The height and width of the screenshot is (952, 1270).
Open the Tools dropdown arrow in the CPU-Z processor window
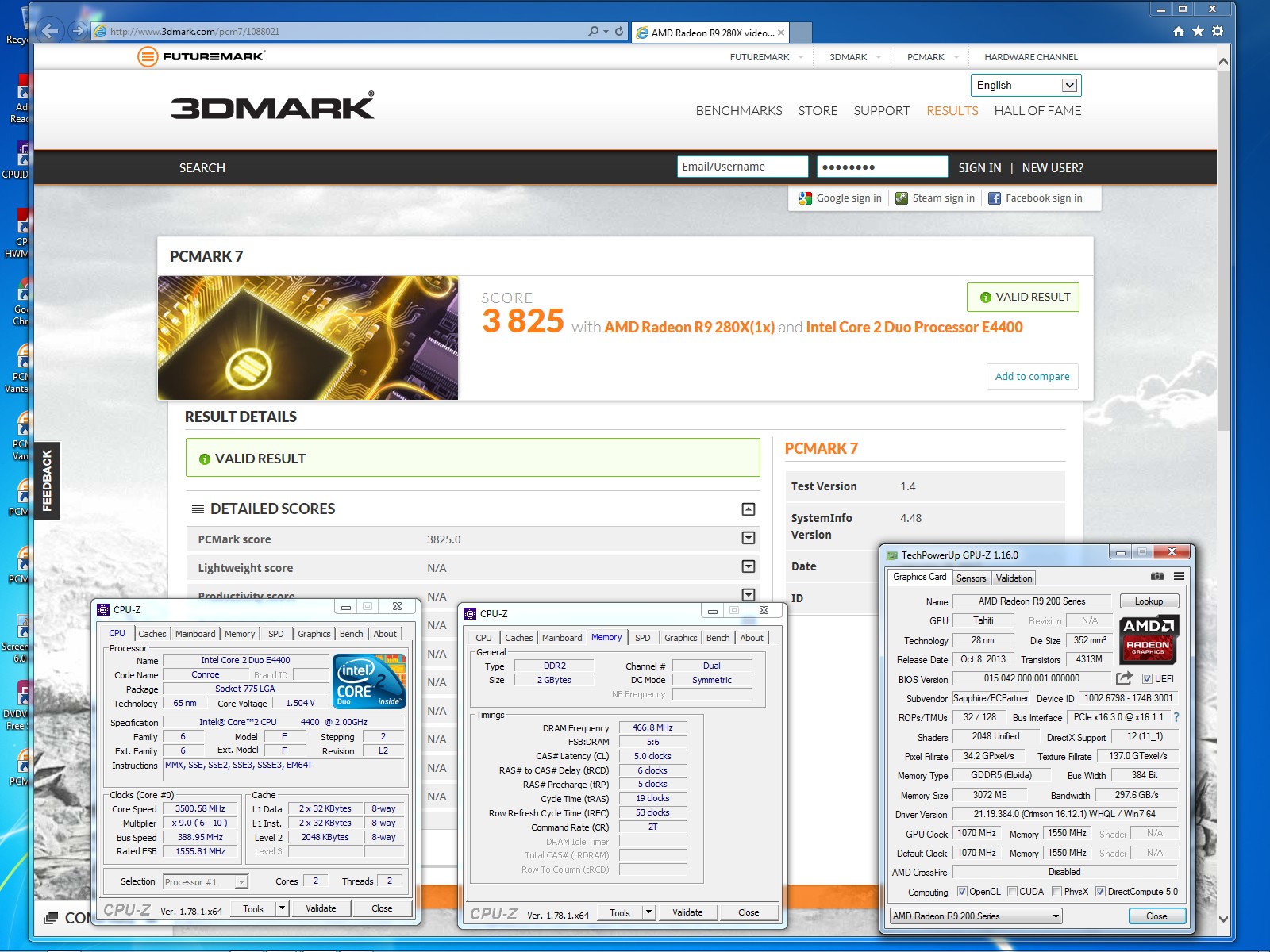pos(282,908)
